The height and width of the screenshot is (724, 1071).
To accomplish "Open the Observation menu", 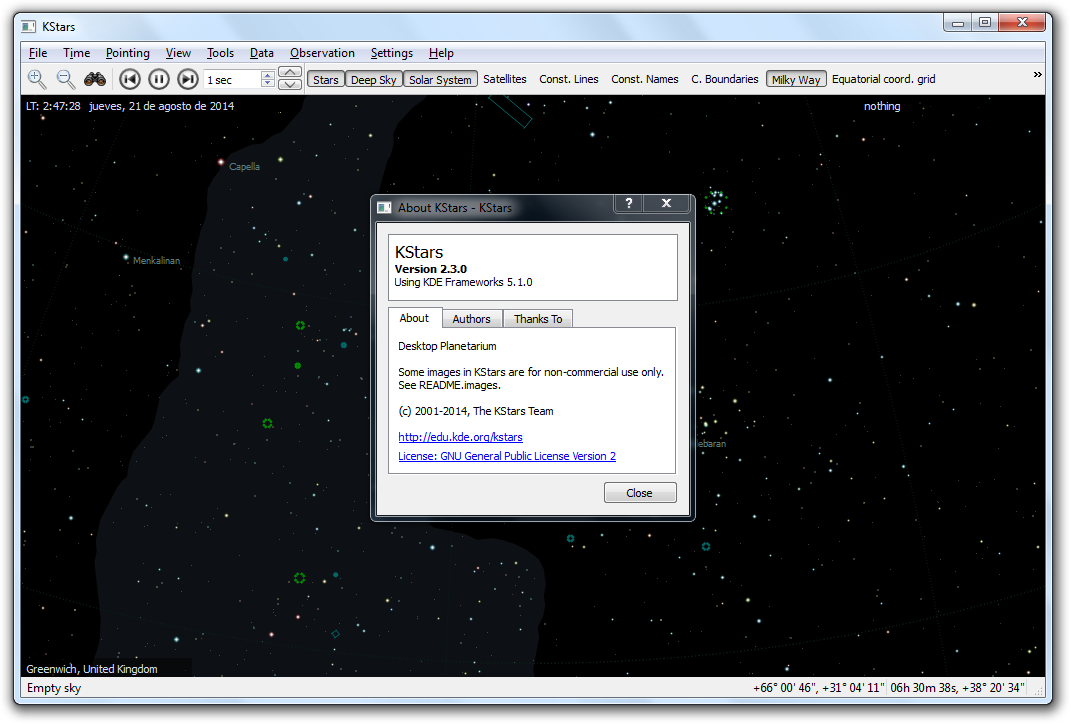I will pyautogui.click(x=322, y=53).
